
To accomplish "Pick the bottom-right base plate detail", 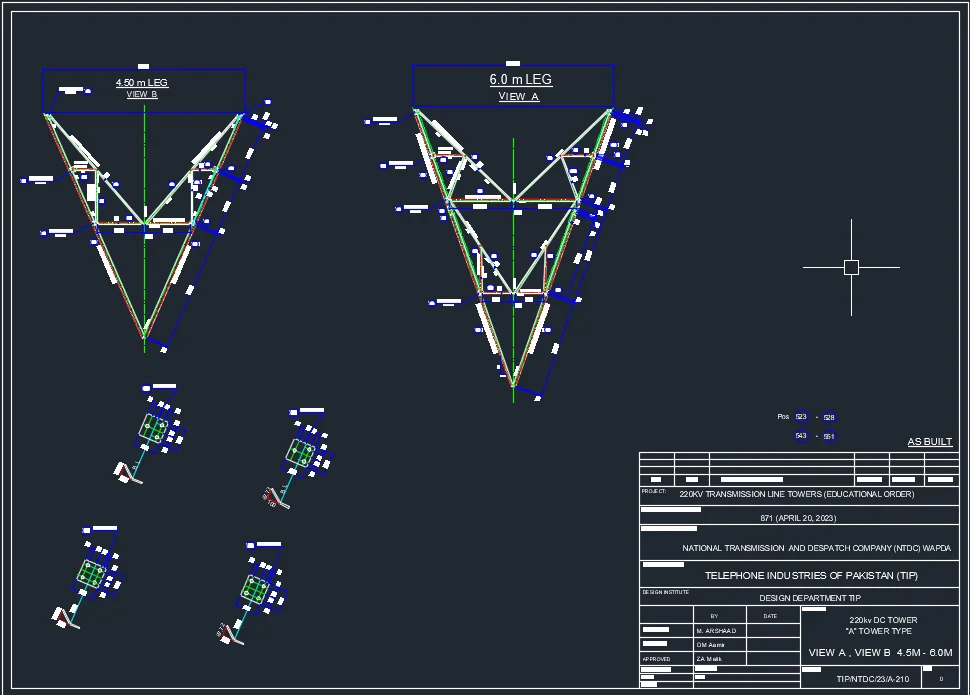I will (255, 588).
